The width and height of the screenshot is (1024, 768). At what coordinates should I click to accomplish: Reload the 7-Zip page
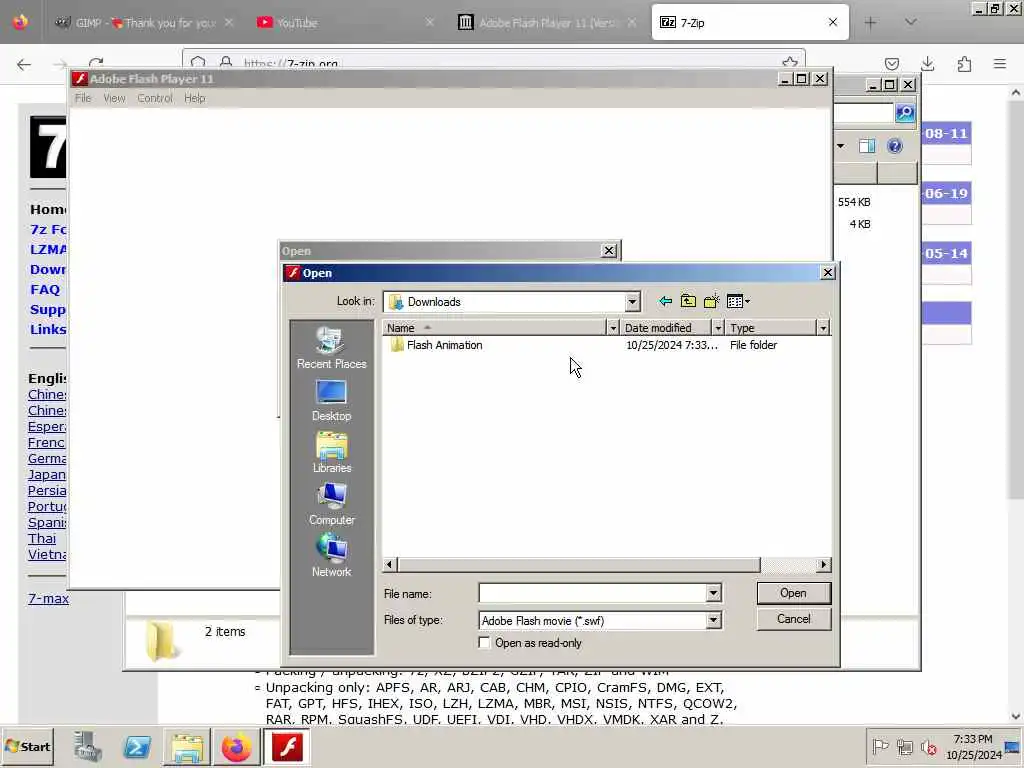(96, 64)
